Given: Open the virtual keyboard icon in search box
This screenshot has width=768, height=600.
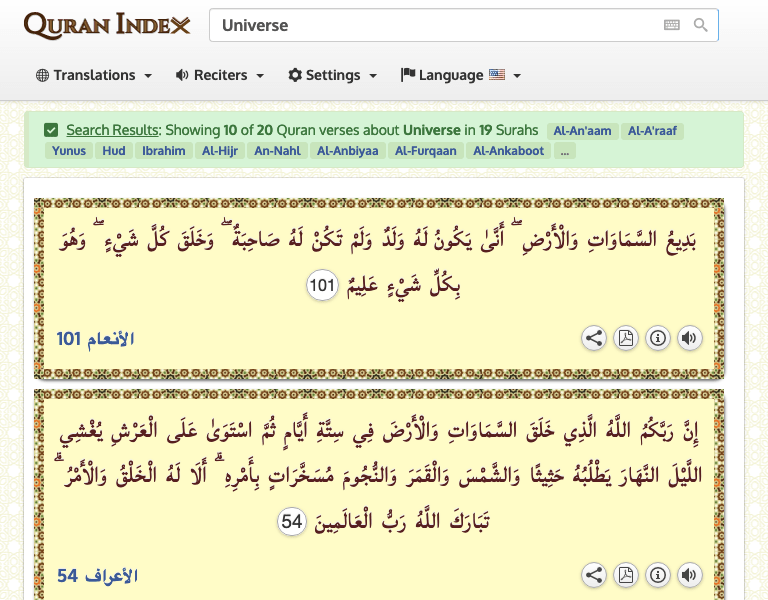Looking at the screenshot, I should tap(672, 25).
